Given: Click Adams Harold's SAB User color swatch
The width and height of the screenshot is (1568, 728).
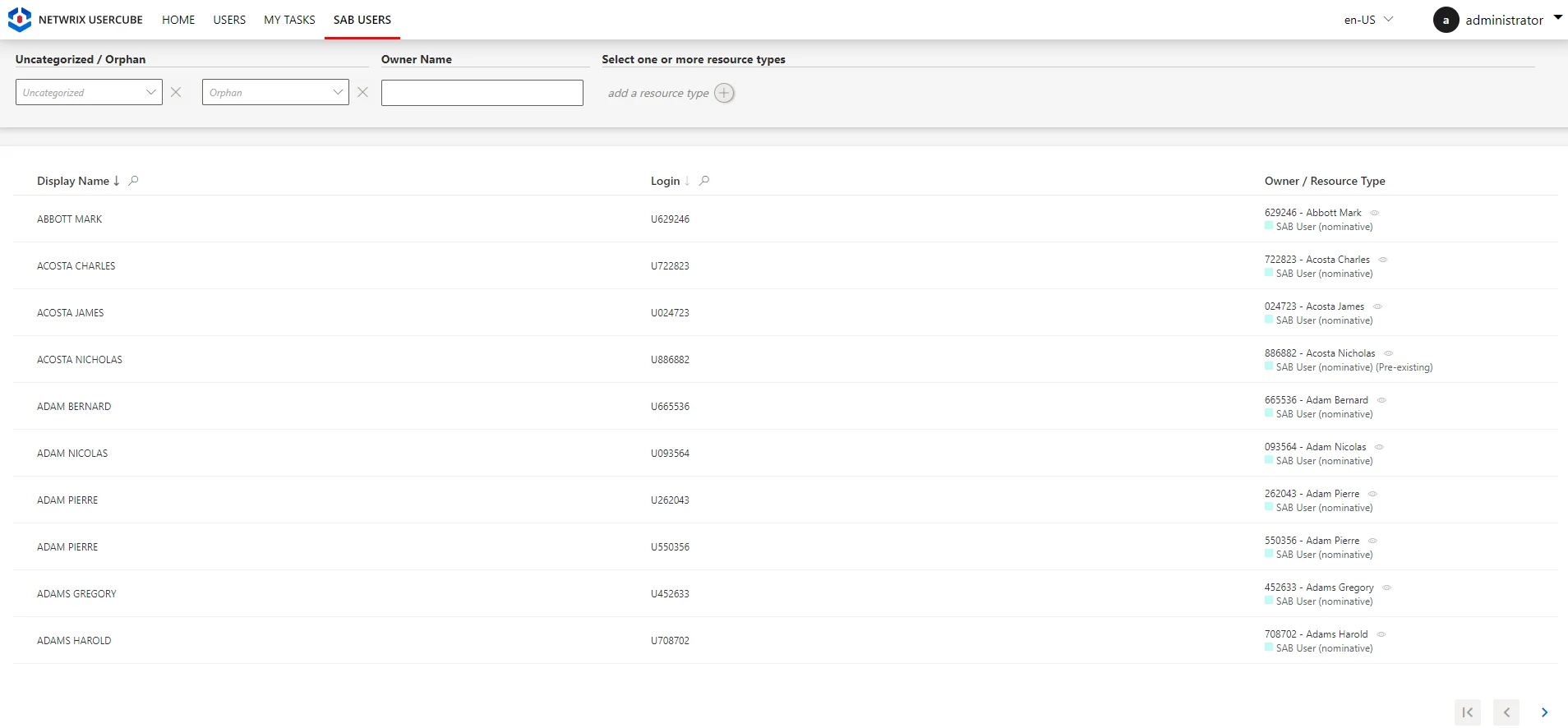Looking at the screenshot, I should 1269,647.
